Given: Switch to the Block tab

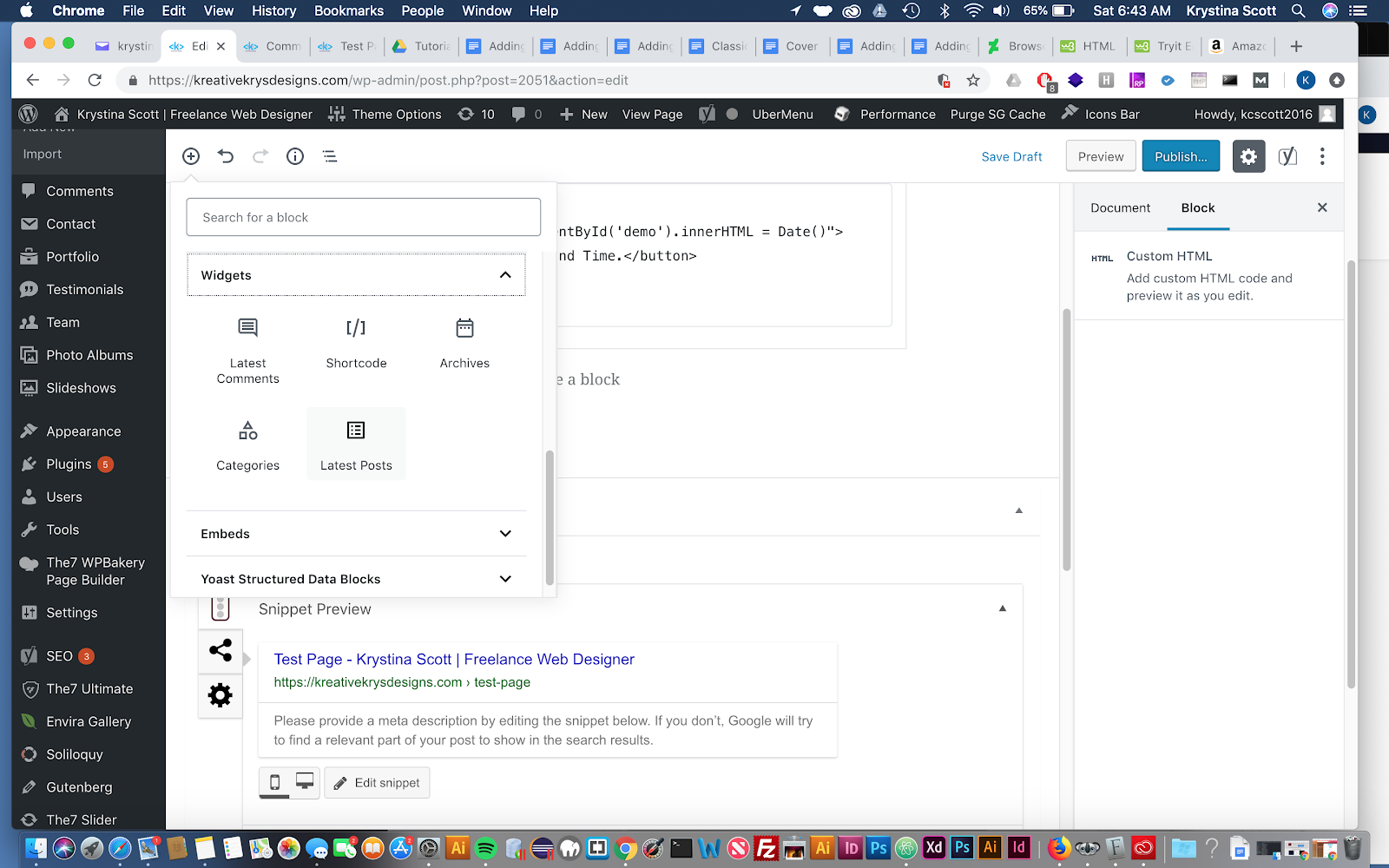Looking at the screenshot, I should pyautogui.click(x=1198, y=207).
